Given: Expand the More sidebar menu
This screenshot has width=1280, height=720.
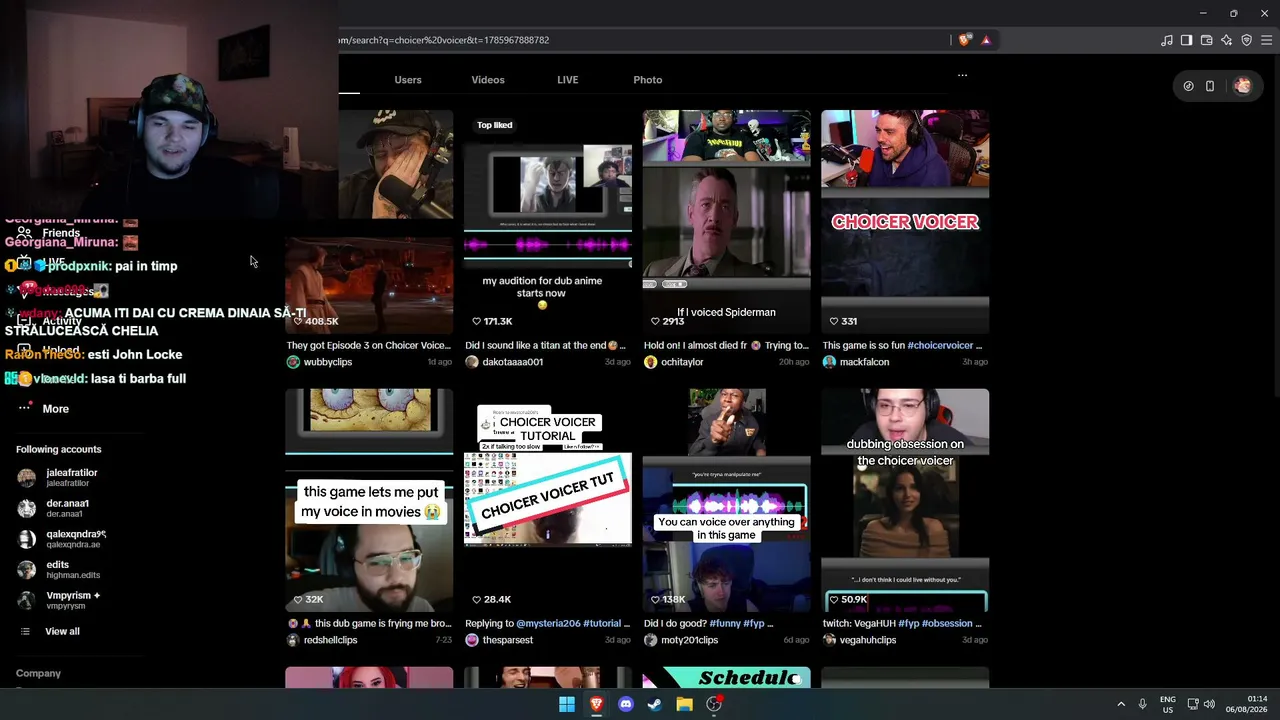Looking at the screenshot, I should (x=44, y=409).
